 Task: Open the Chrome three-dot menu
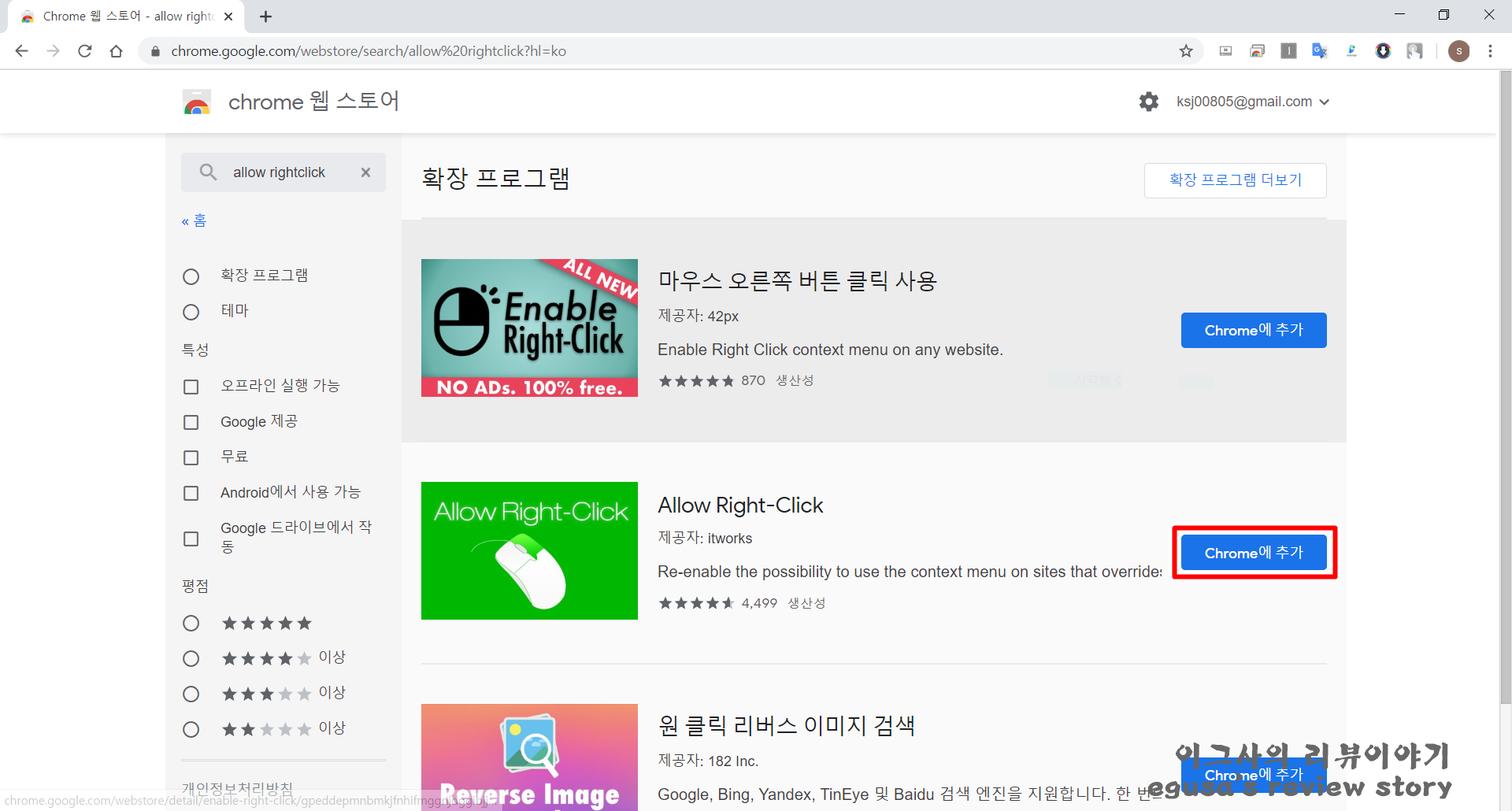(1490, 51)
